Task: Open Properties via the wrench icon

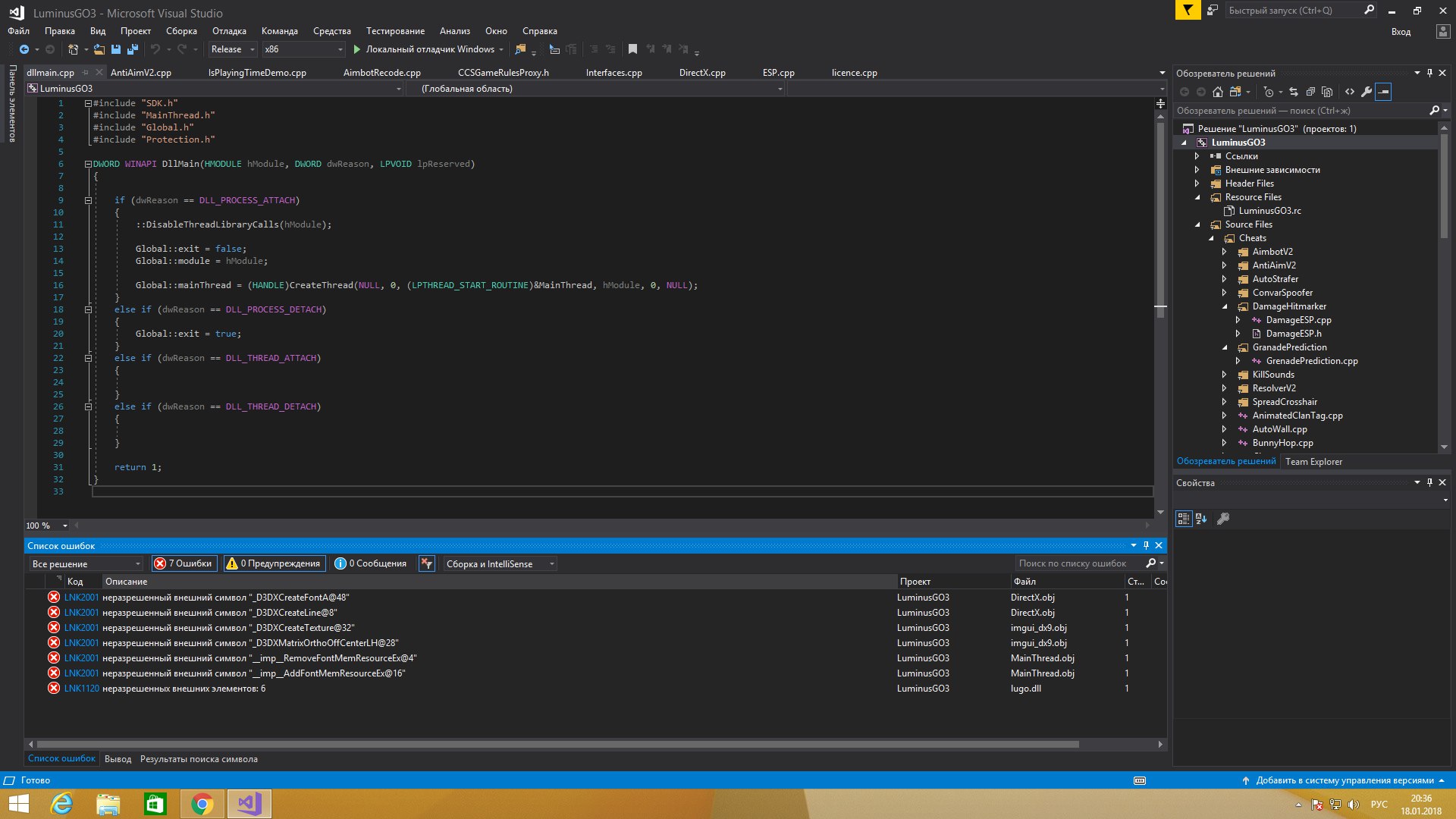Action: pyautogui.click(x=1367, y=92)
